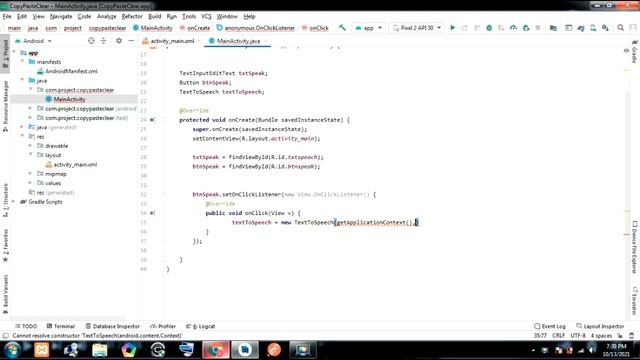Click the Build hammer icon

342,28
